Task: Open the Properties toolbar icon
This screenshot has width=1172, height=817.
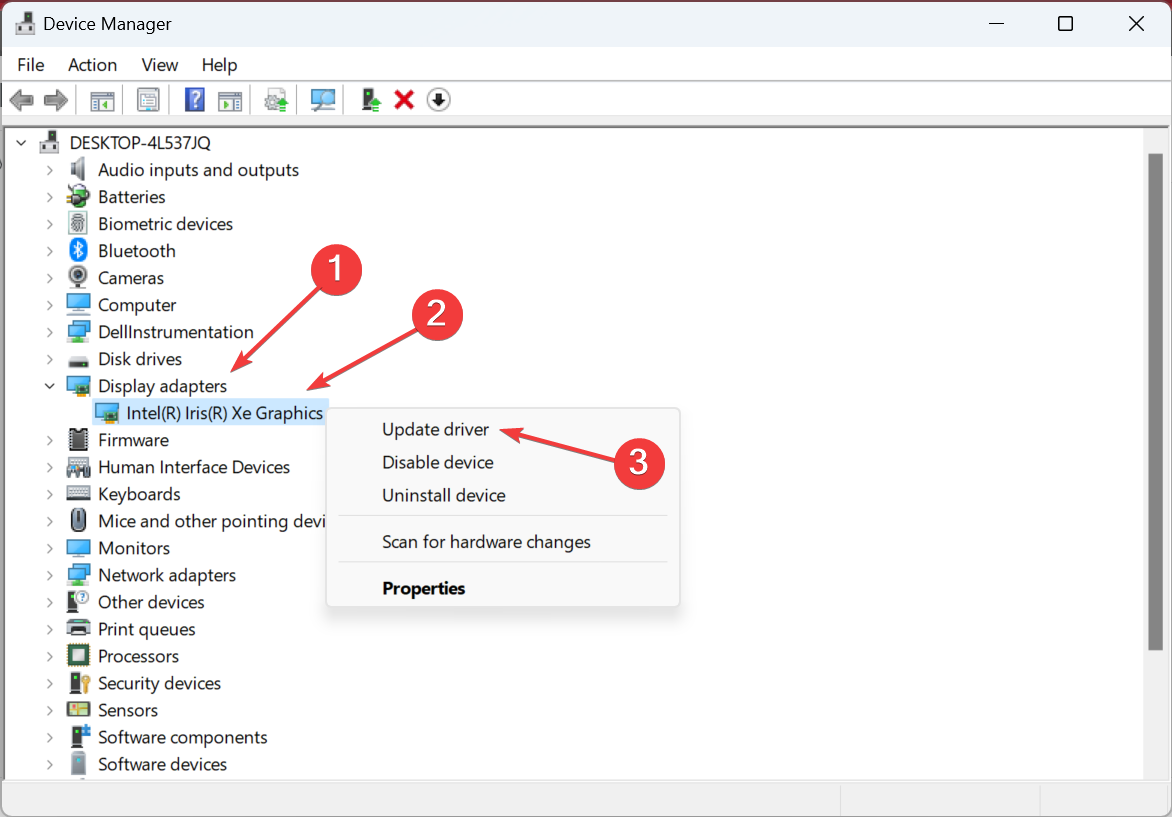Action: [148, 100]
